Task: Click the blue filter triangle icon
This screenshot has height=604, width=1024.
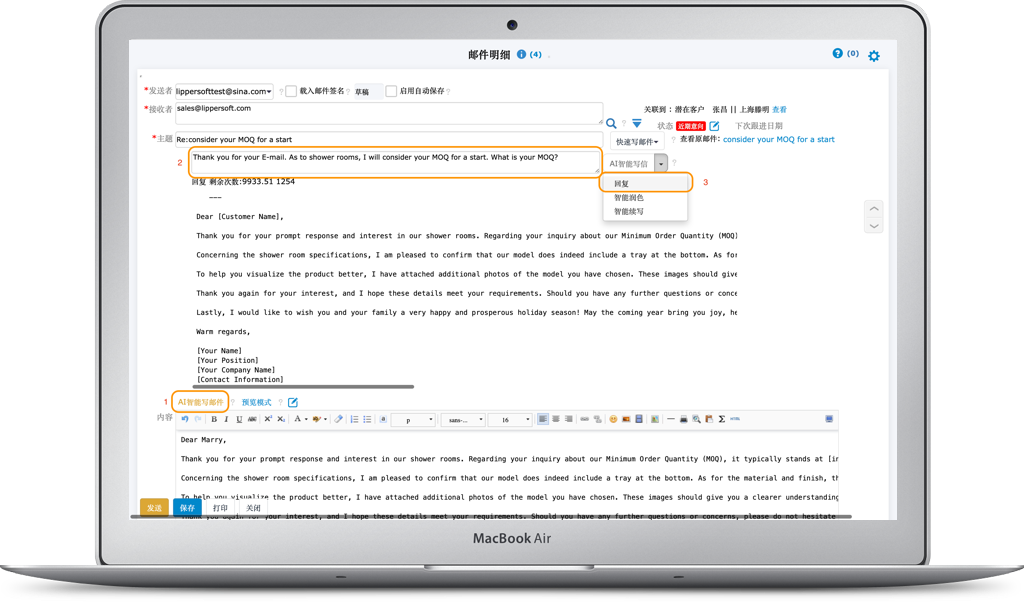Action: [x=636, y=123]
